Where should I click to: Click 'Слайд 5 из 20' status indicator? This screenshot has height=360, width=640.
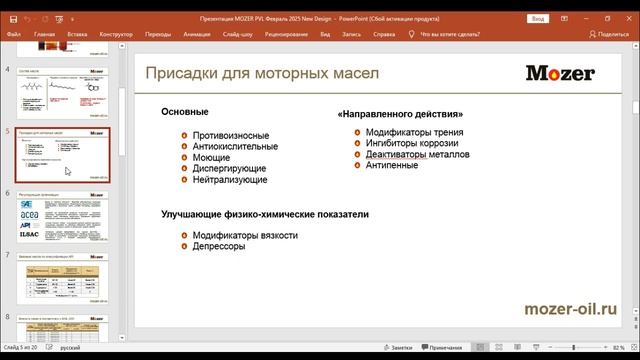point(20,347)
